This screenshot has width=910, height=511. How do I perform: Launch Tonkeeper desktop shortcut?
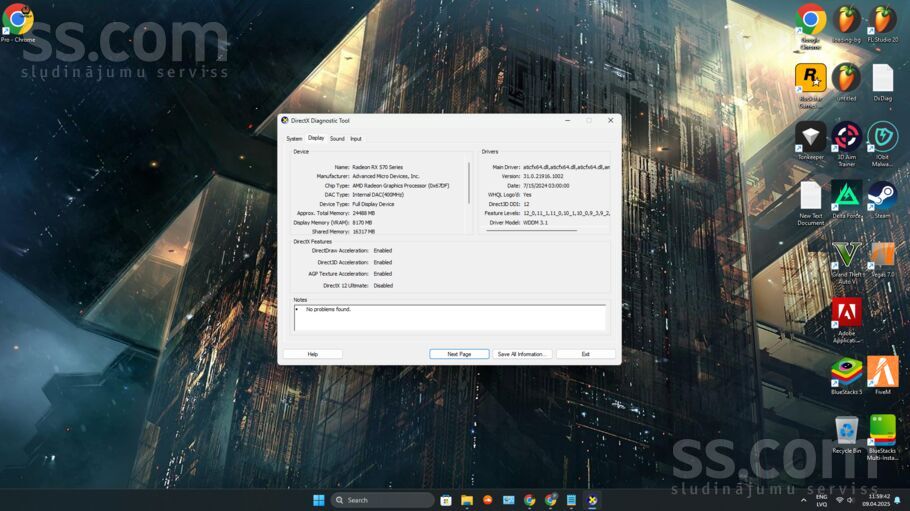pos(811,141)
